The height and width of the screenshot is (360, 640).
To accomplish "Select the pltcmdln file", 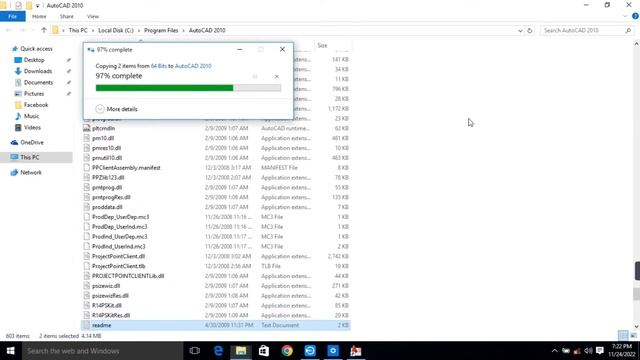I will (103, 128).
